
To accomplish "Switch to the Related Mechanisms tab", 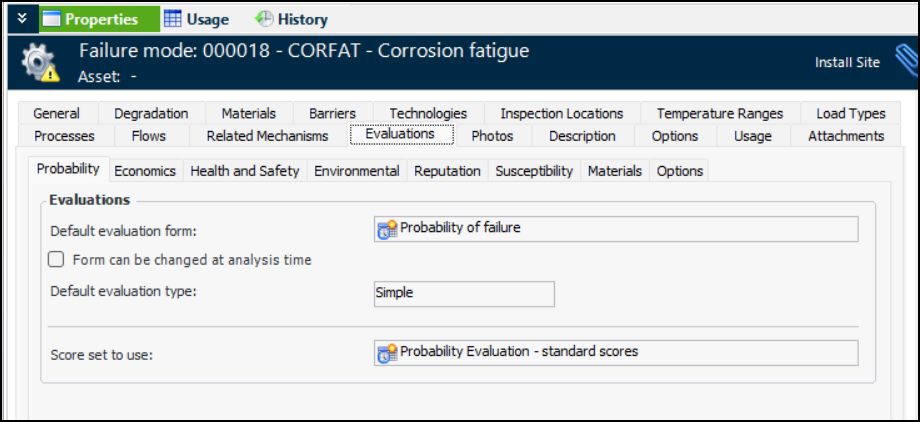I will [x=267, y=136].
